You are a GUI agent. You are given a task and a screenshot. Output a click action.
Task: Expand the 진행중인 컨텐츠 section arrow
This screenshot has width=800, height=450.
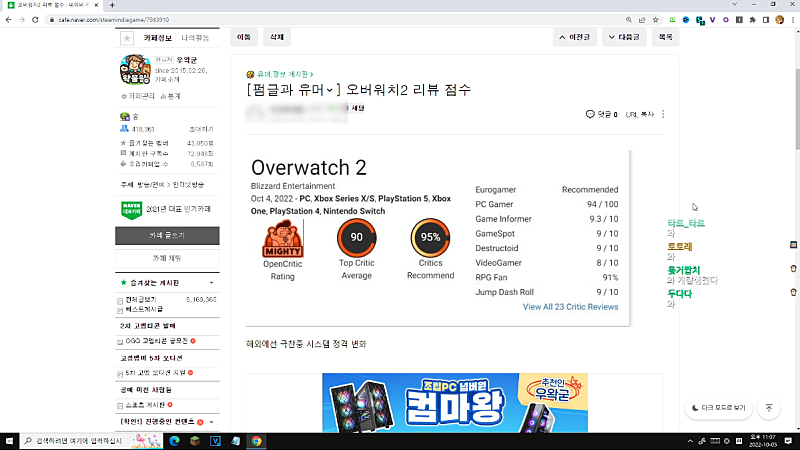click(x=212, y=422)
